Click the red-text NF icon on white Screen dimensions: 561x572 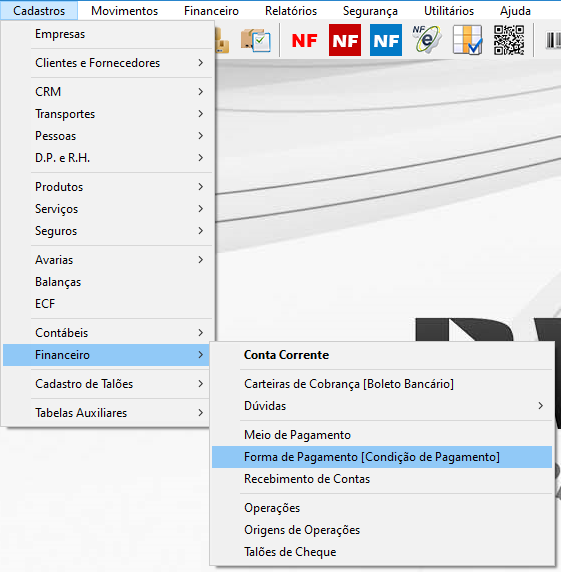304,40
